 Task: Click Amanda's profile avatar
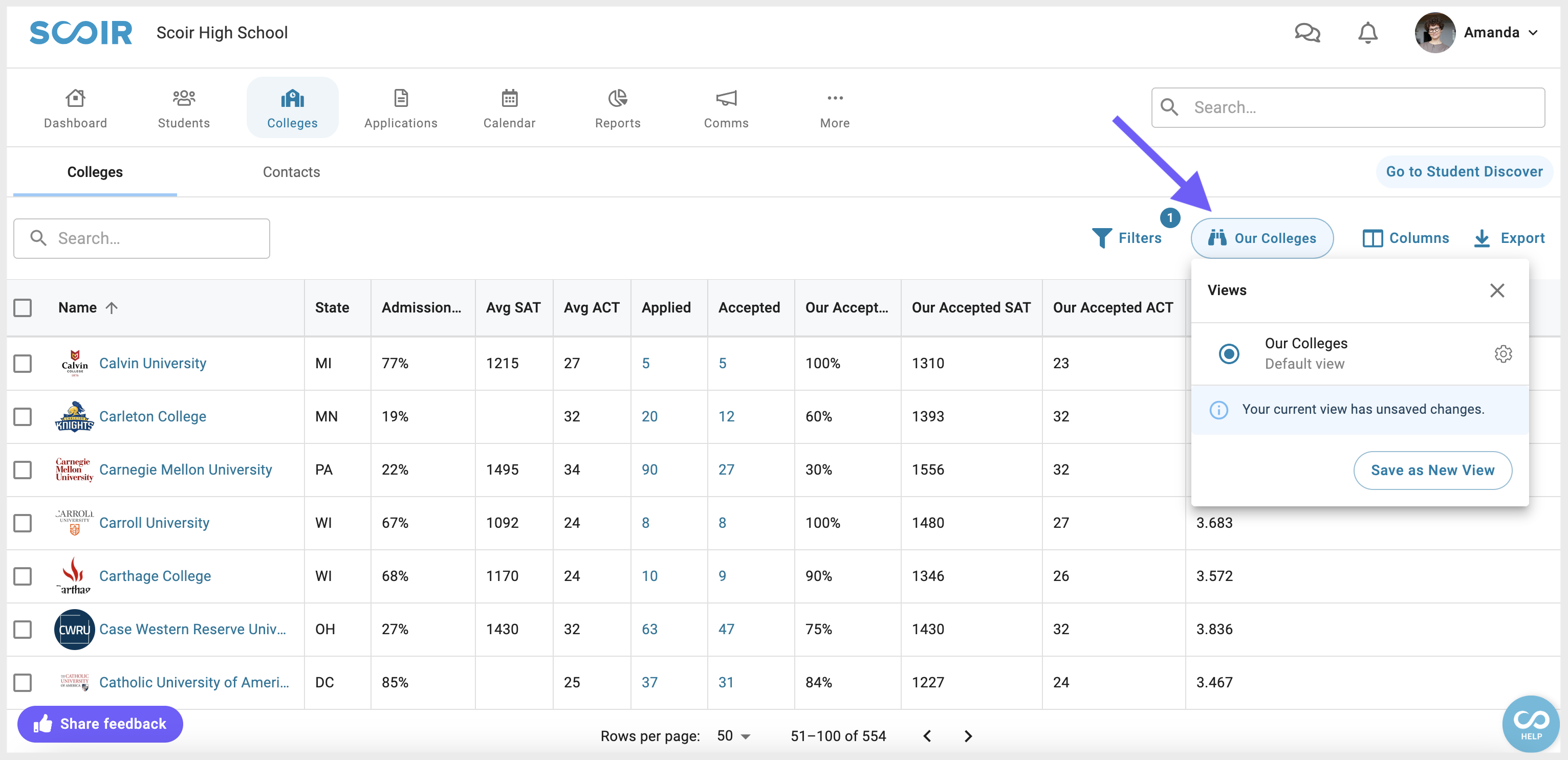tap(1435, 32)
